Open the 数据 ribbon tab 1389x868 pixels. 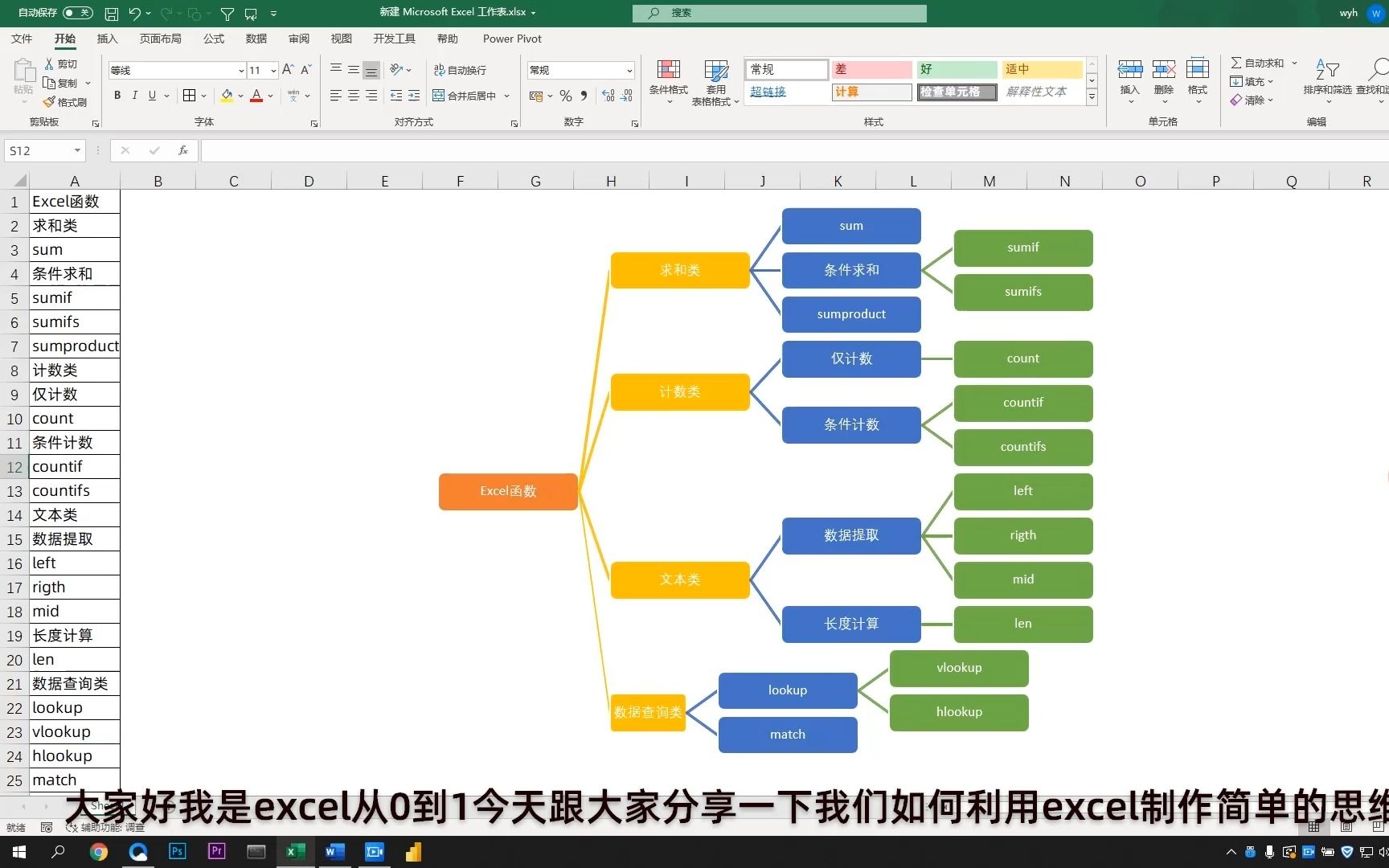point(256,39)
